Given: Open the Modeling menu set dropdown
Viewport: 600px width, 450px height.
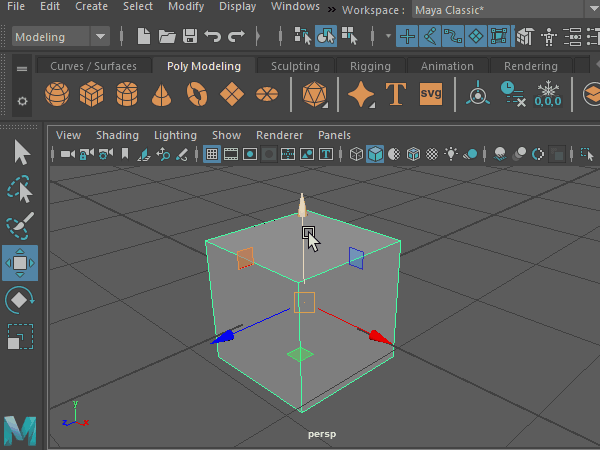Looking at the screenshot, I should (x=61, y=37).
